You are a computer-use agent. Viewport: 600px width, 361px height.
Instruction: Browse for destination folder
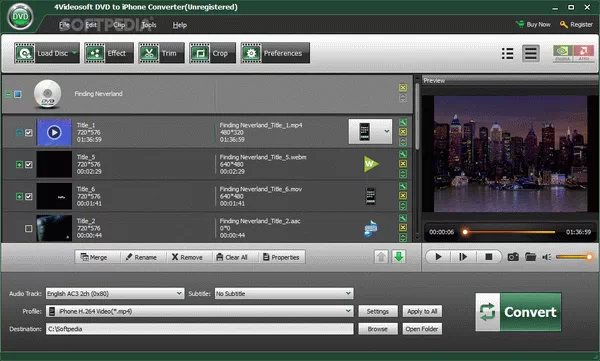click(x=378, y=329)
